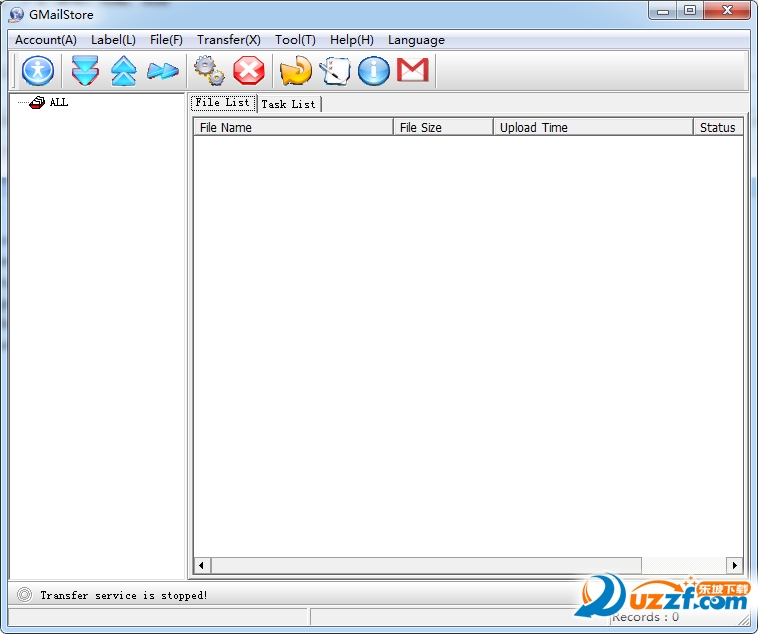Screen dimensions: 758x634
Task: Select the ALL tree item
Action: (59, 102)
